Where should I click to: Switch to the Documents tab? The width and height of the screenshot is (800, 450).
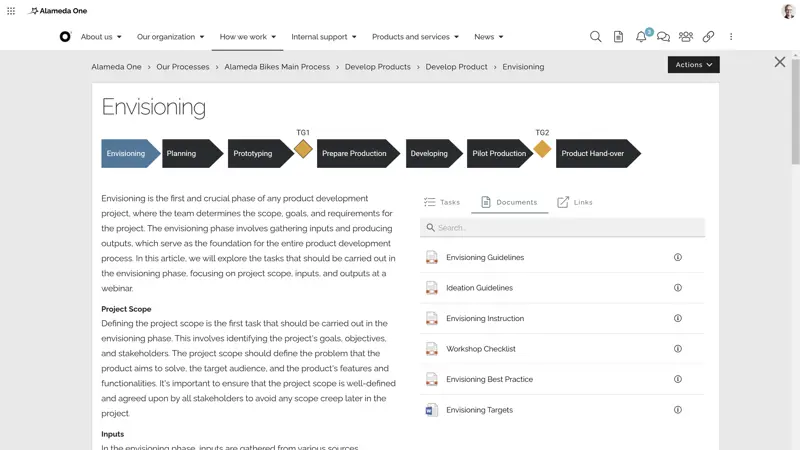click(509, 202)
